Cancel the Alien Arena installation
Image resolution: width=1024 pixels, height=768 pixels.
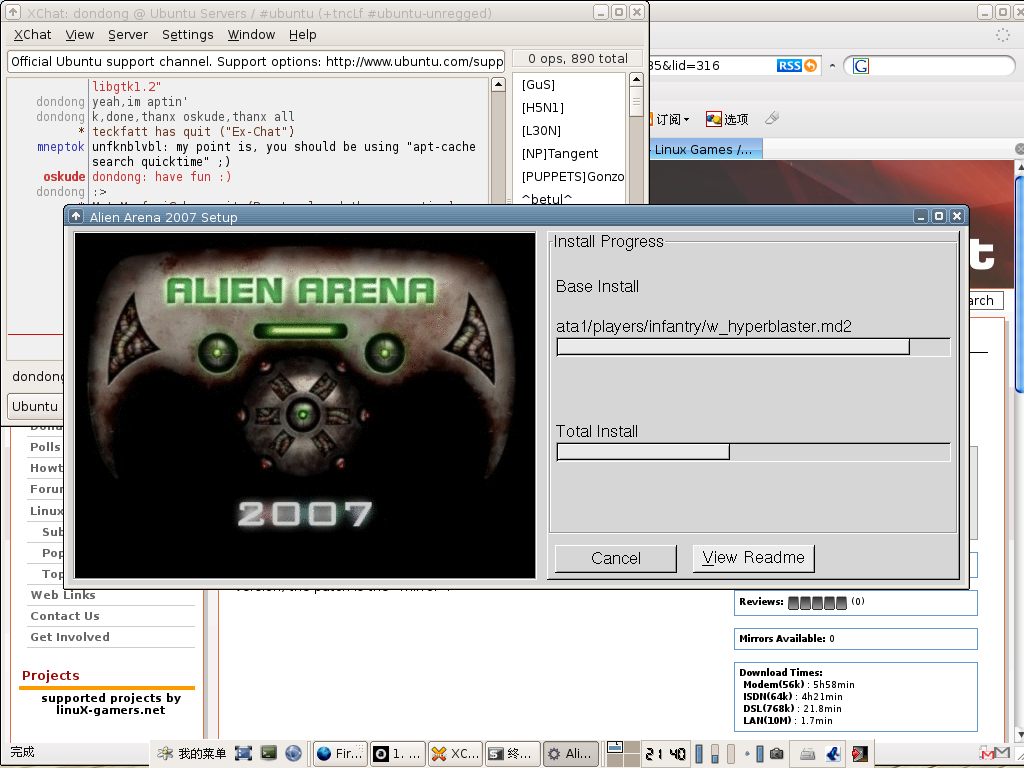616,558
